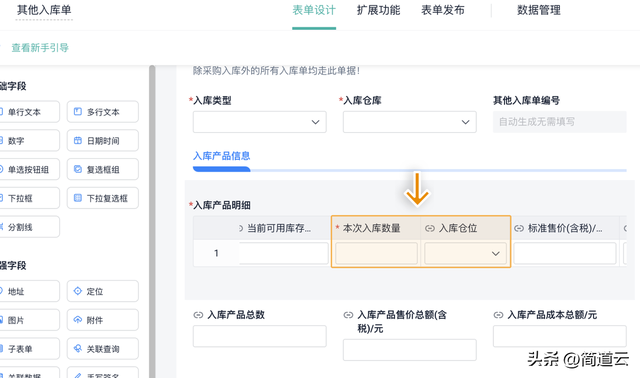Add a 分割线 field
The image size is (640, 378).
(x=29, y=227)
